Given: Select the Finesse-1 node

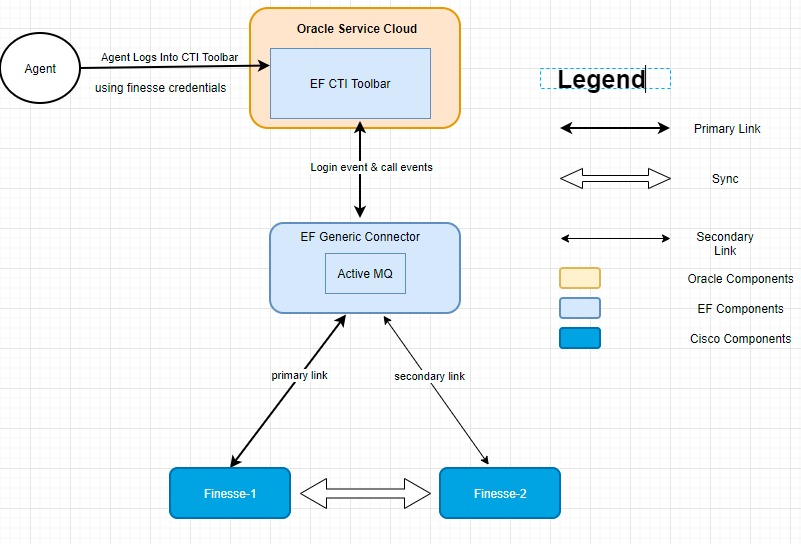Looking at the screenshot, I should click(230, 493).
